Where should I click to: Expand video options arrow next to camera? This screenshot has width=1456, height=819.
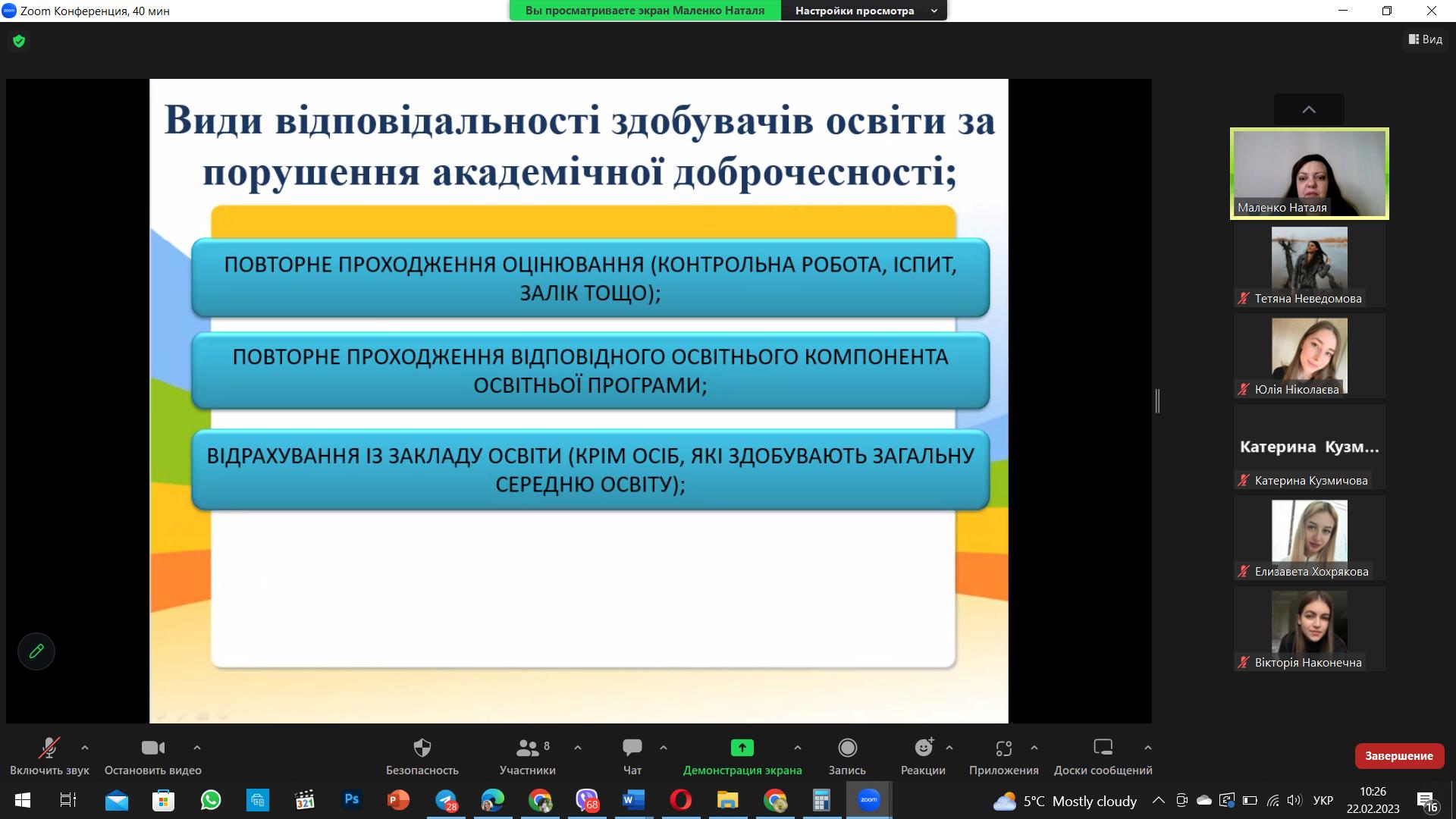coord(197,748)
